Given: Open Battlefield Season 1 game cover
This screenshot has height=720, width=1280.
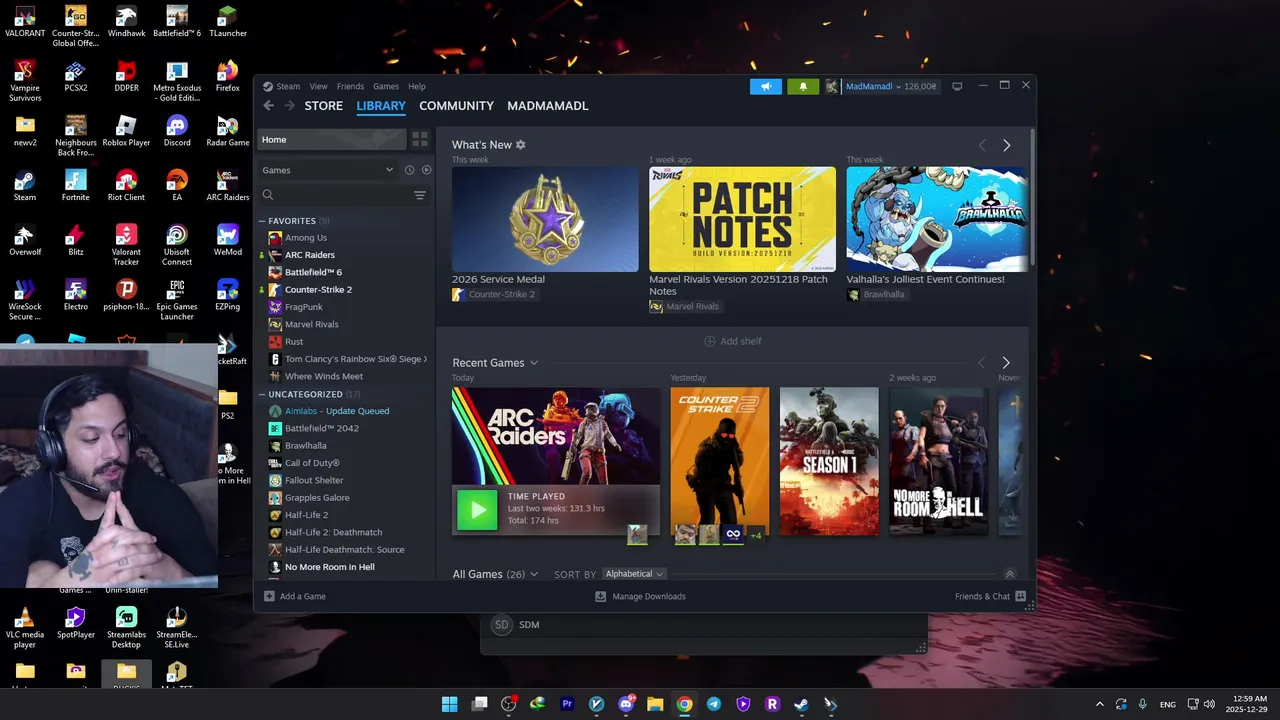Looking at the screenshot, I should tap(829, 461).
